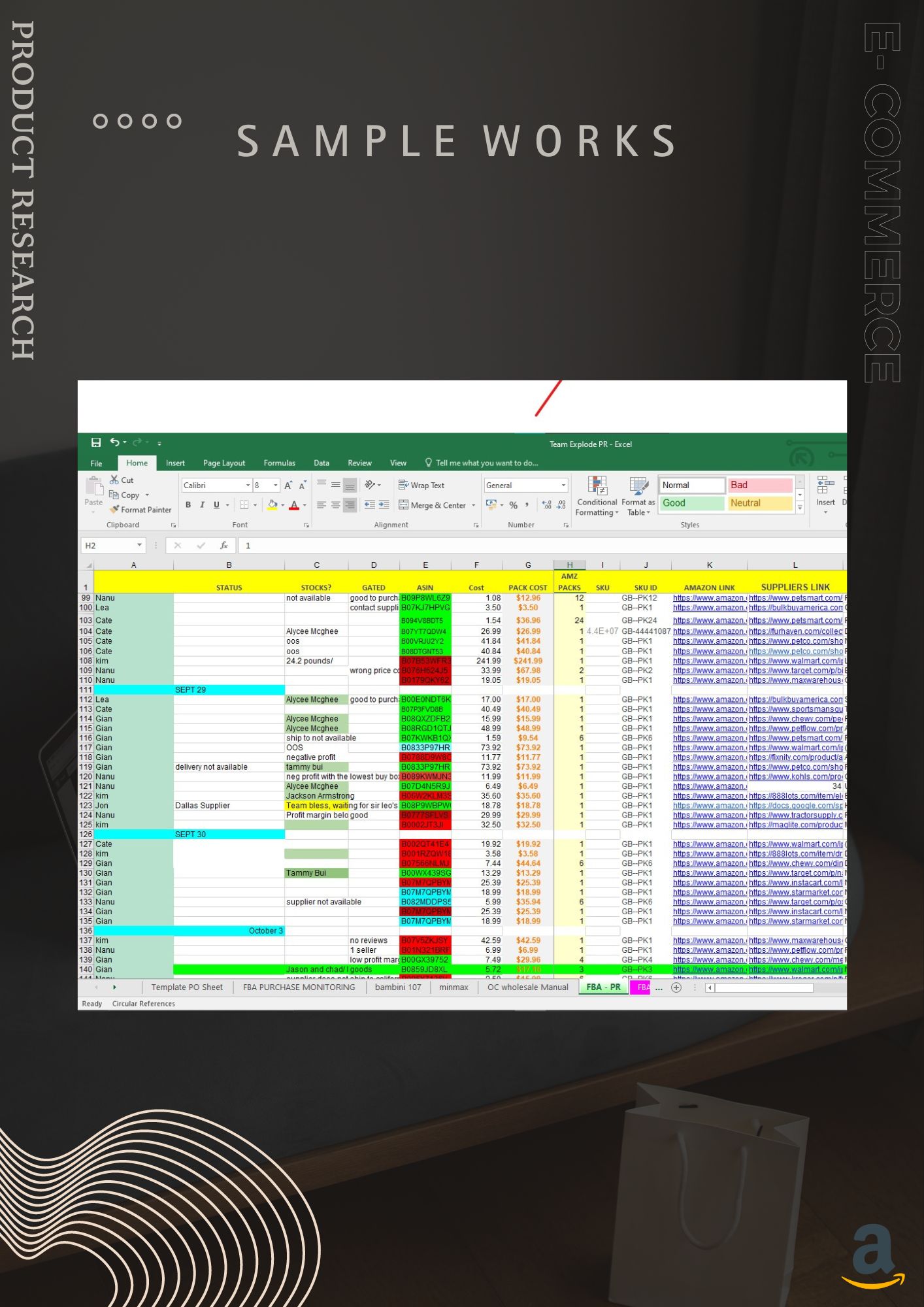Expand the cell Styles gallery
The width and height of the screenshot is (924, 1307).
800,508
